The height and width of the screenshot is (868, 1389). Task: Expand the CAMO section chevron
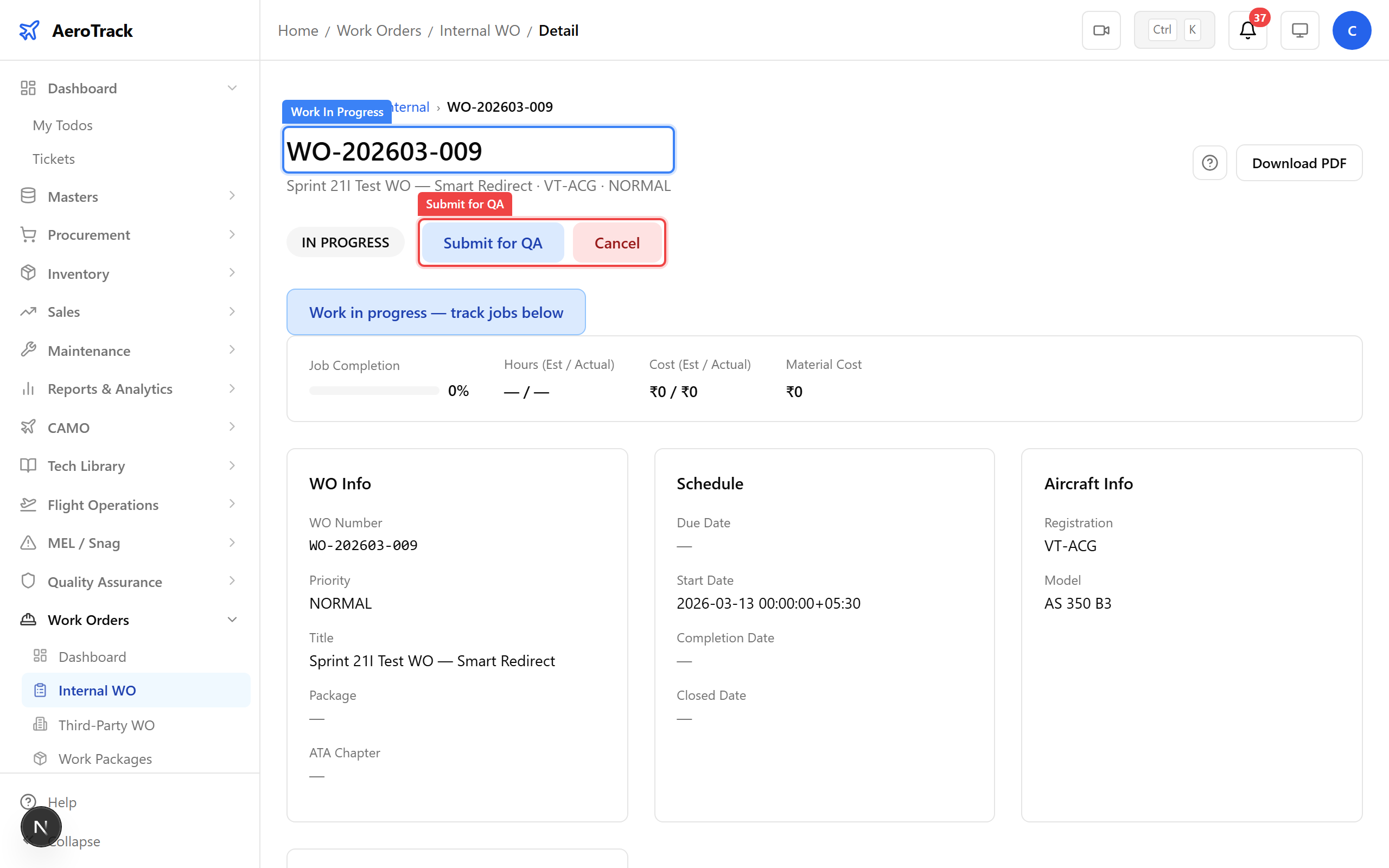click(x=232, y=427)
